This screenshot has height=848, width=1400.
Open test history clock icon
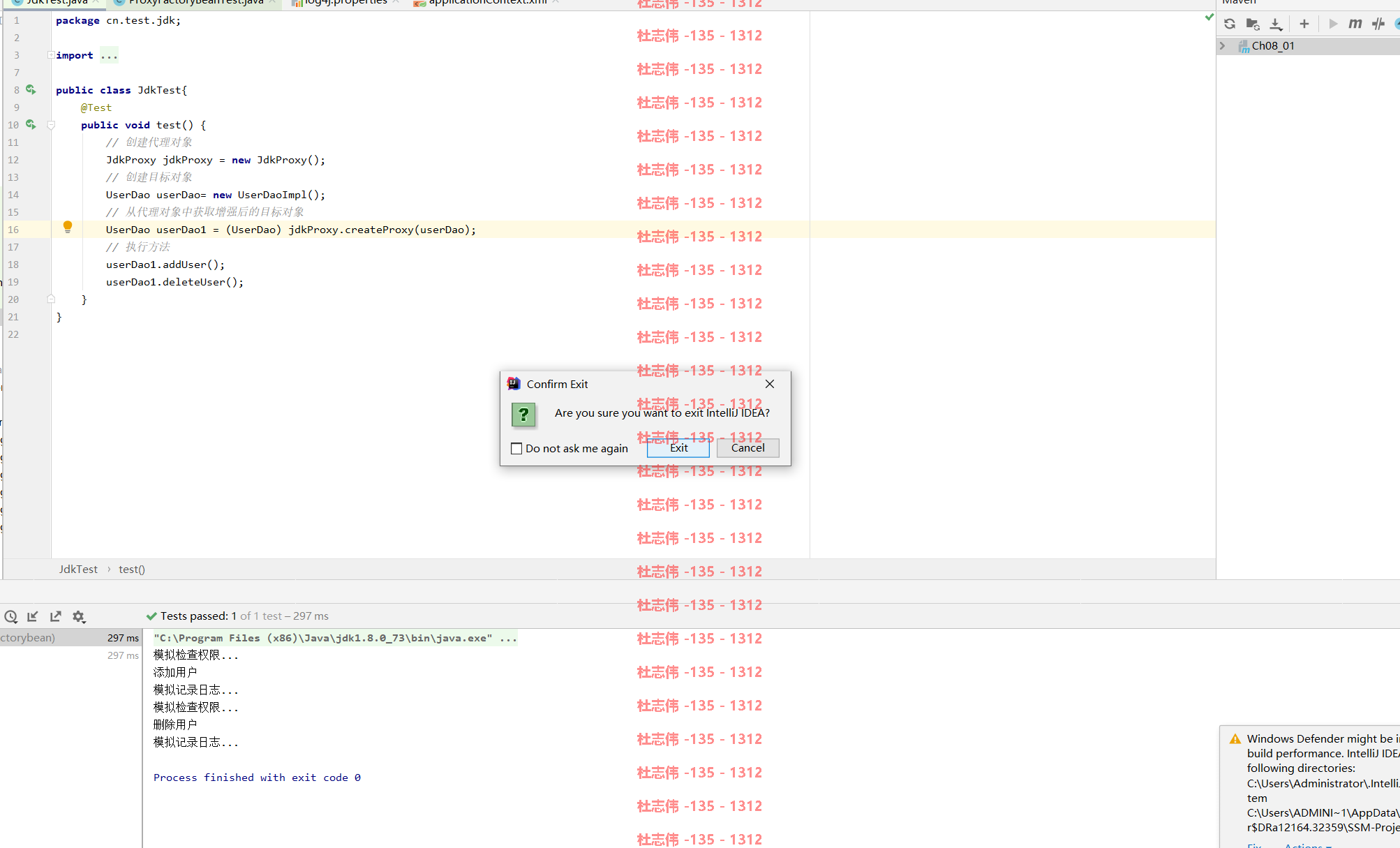[10, 616]
